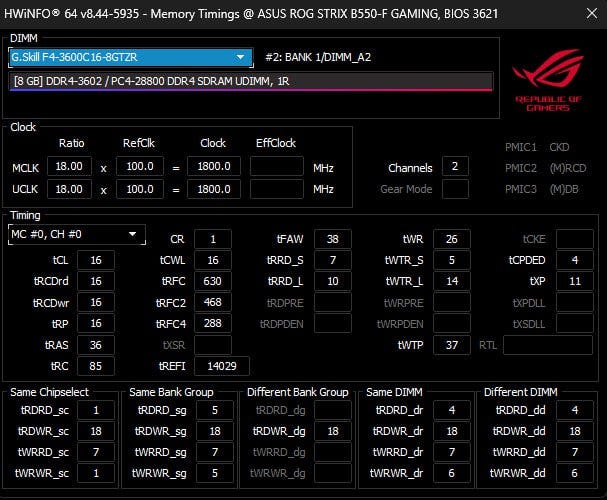Select the tRCDwr value field
607x500 pixels.
(96, 302)
